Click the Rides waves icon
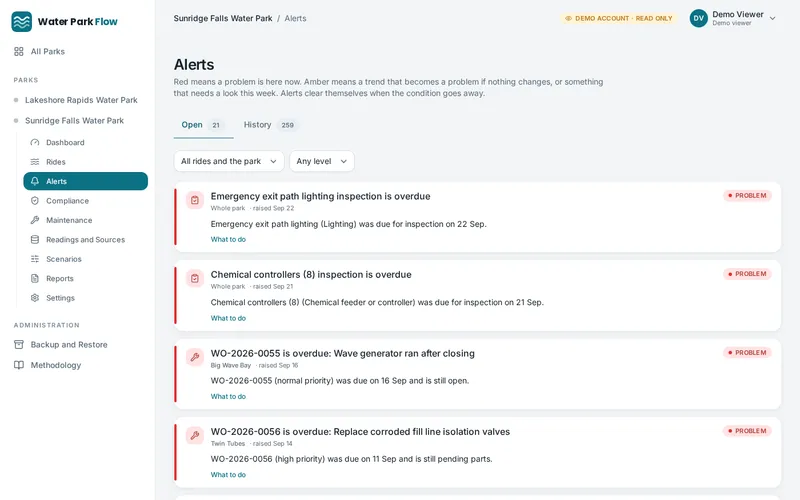The width and height of the screenshot is (800, 500). click(35, 162)
